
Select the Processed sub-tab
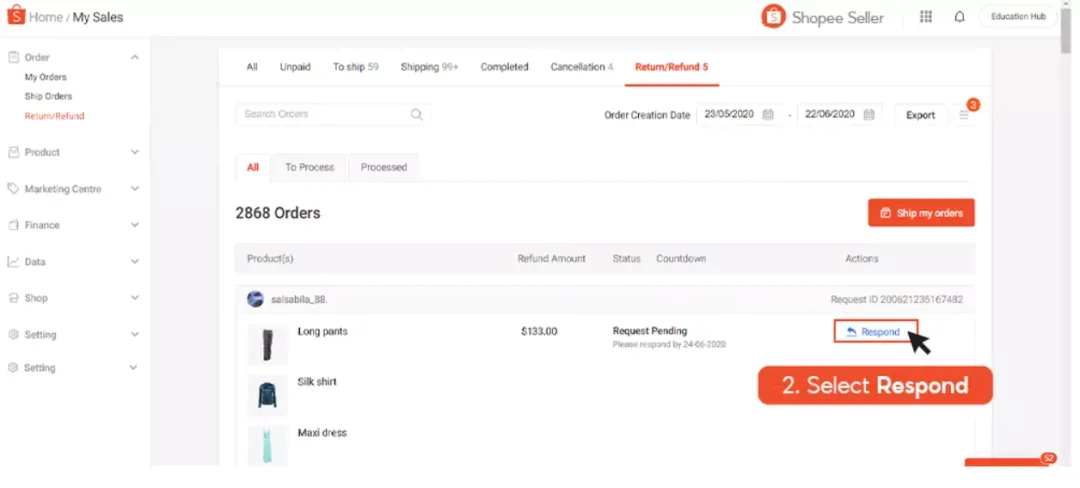pos(384,167)
